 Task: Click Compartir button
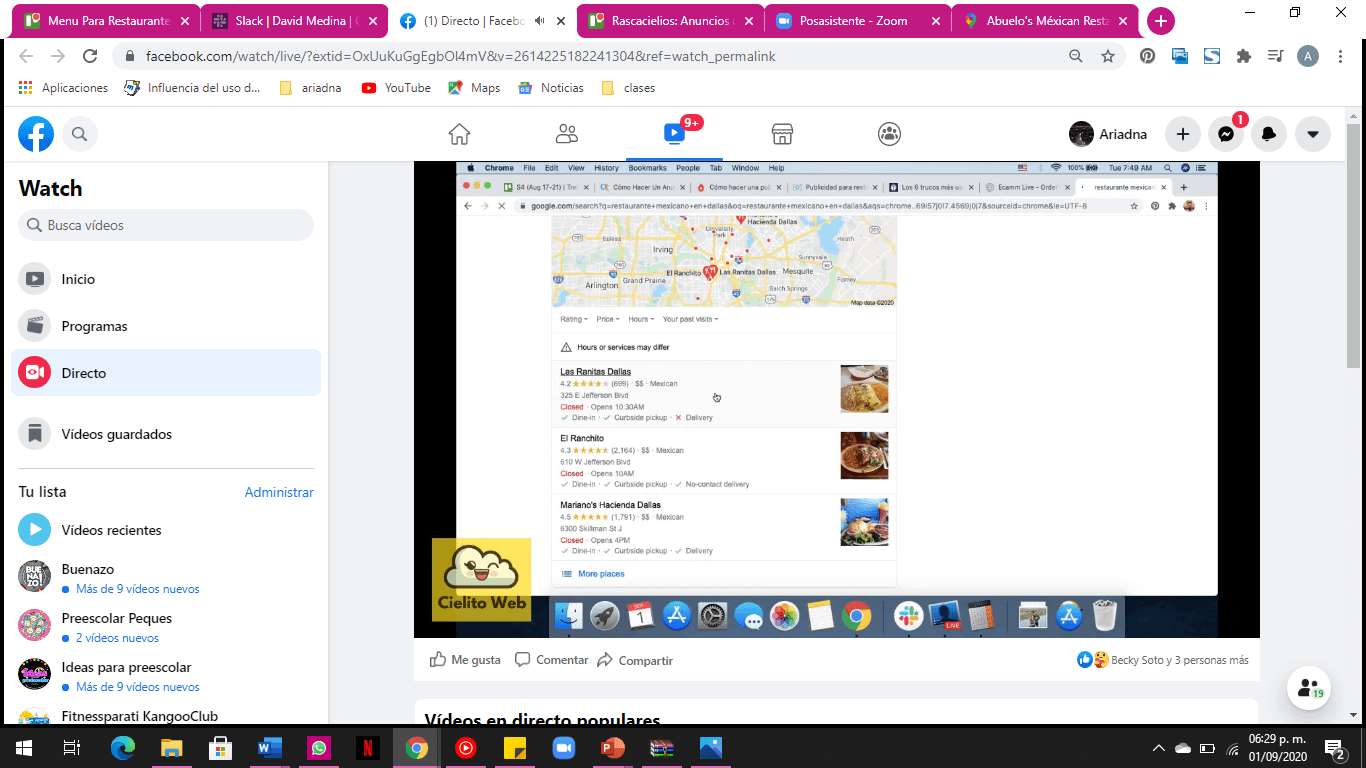click(635, 660)
